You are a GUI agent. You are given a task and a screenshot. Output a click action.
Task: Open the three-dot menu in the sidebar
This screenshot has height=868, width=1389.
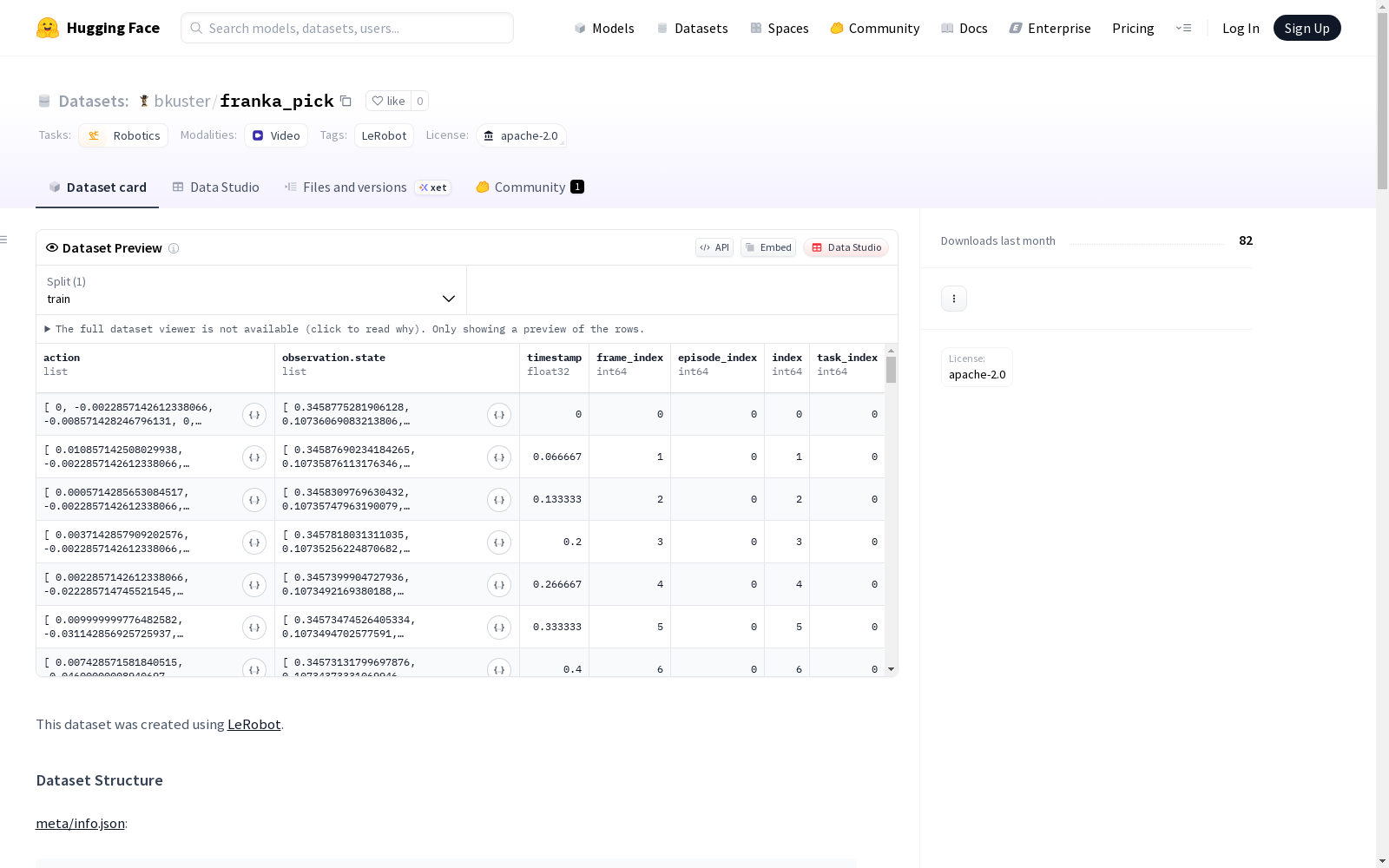954,299
